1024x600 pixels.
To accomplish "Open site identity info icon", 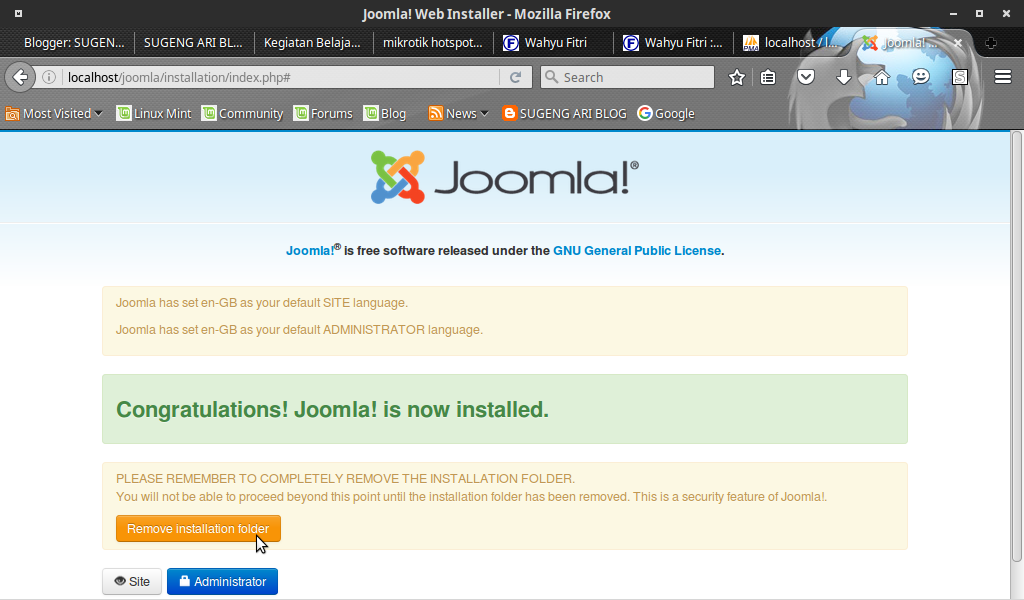I will pos(48,77).
